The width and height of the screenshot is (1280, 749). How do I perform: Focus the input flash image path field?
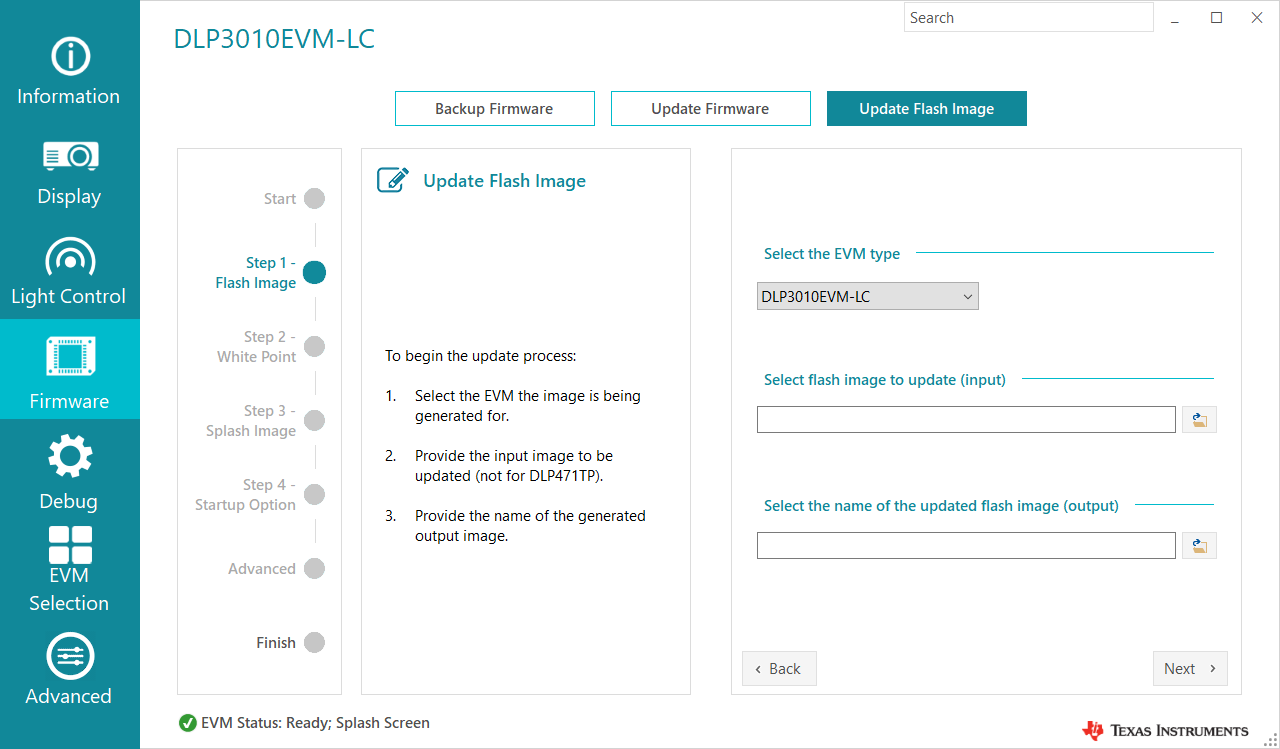pyautogui.click(x=966, y=420)
